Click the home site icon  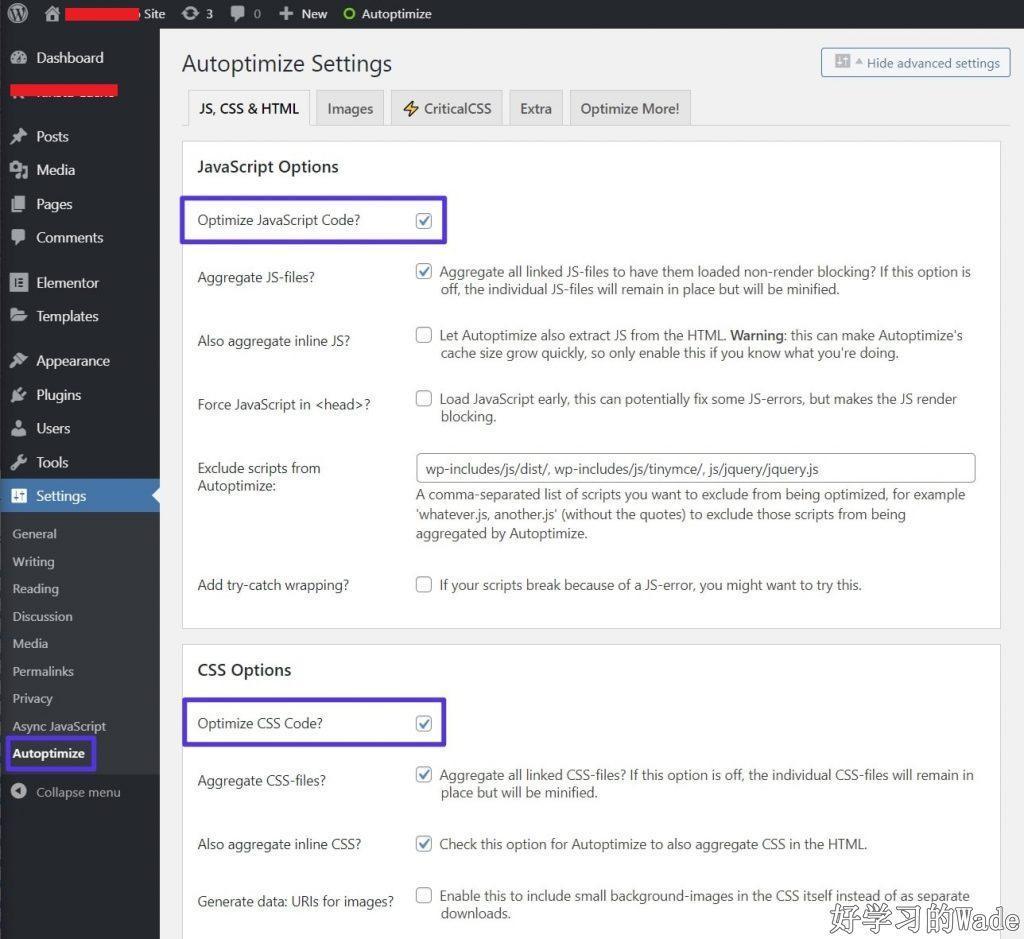tap(52, 14)
